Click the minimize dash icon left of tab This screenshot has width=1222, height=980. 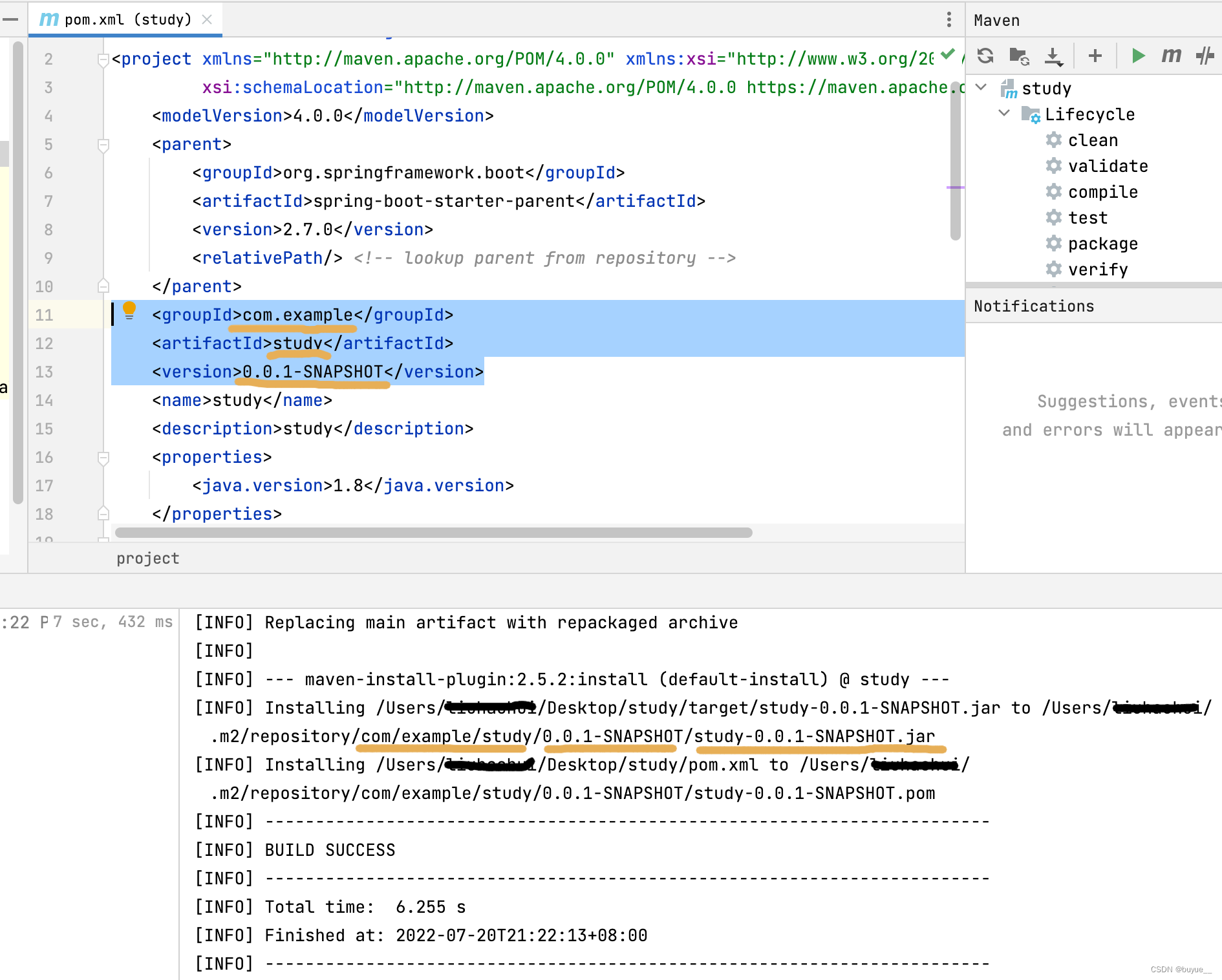pos(10,19)
